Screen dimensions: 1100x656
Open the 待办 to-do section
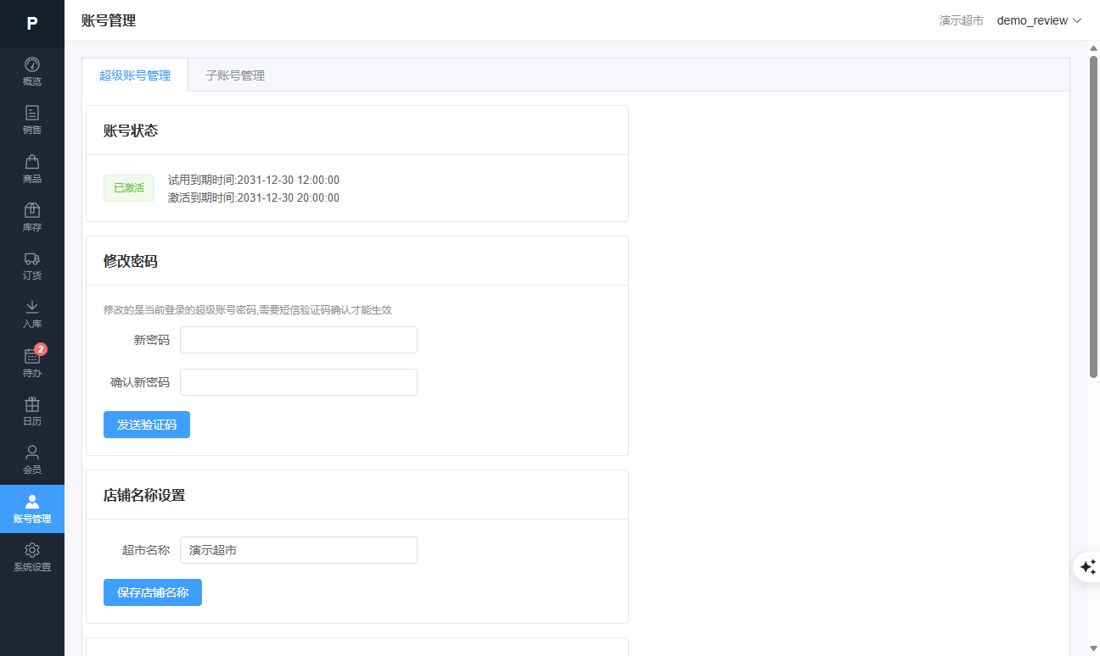(32, 363)
